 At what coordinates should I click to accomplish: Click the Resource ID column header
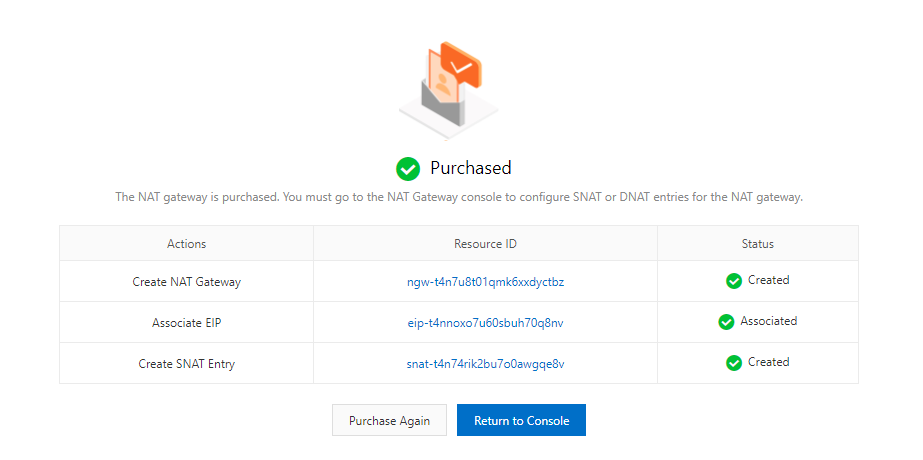(x=485, y=244)
